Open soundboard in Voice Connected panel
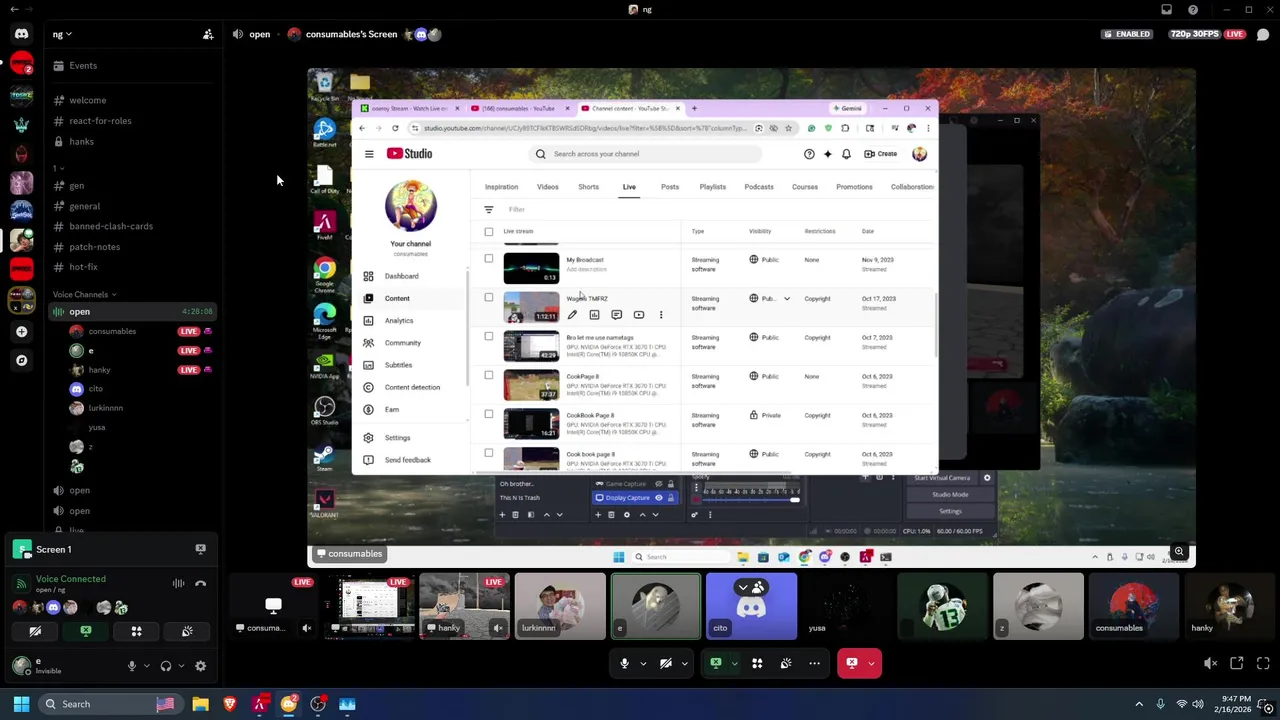1280x720 pixels. coord(187,631)
